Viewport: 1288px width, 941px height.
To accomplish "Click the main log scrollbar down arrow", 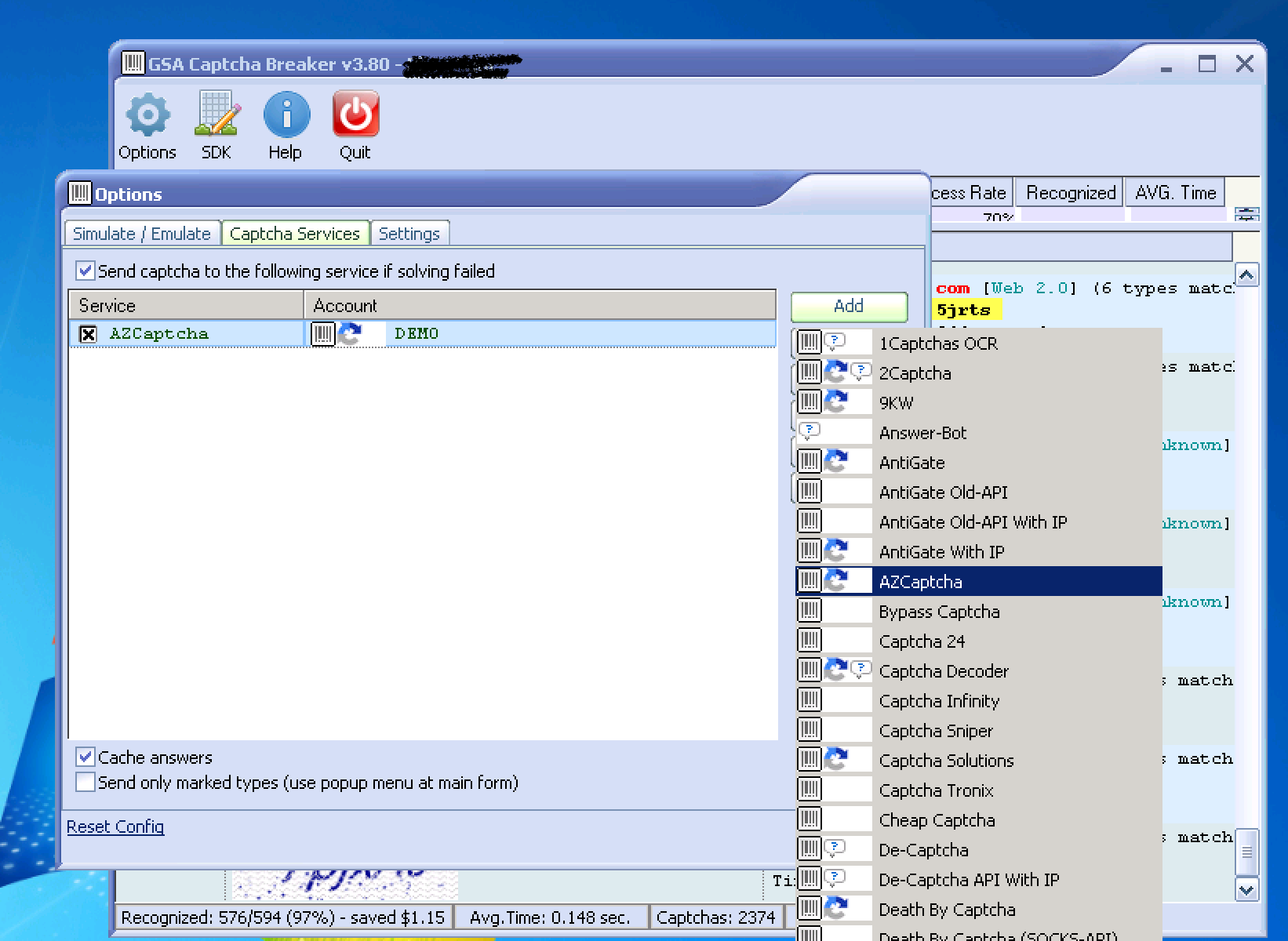I will point(1246,888).
